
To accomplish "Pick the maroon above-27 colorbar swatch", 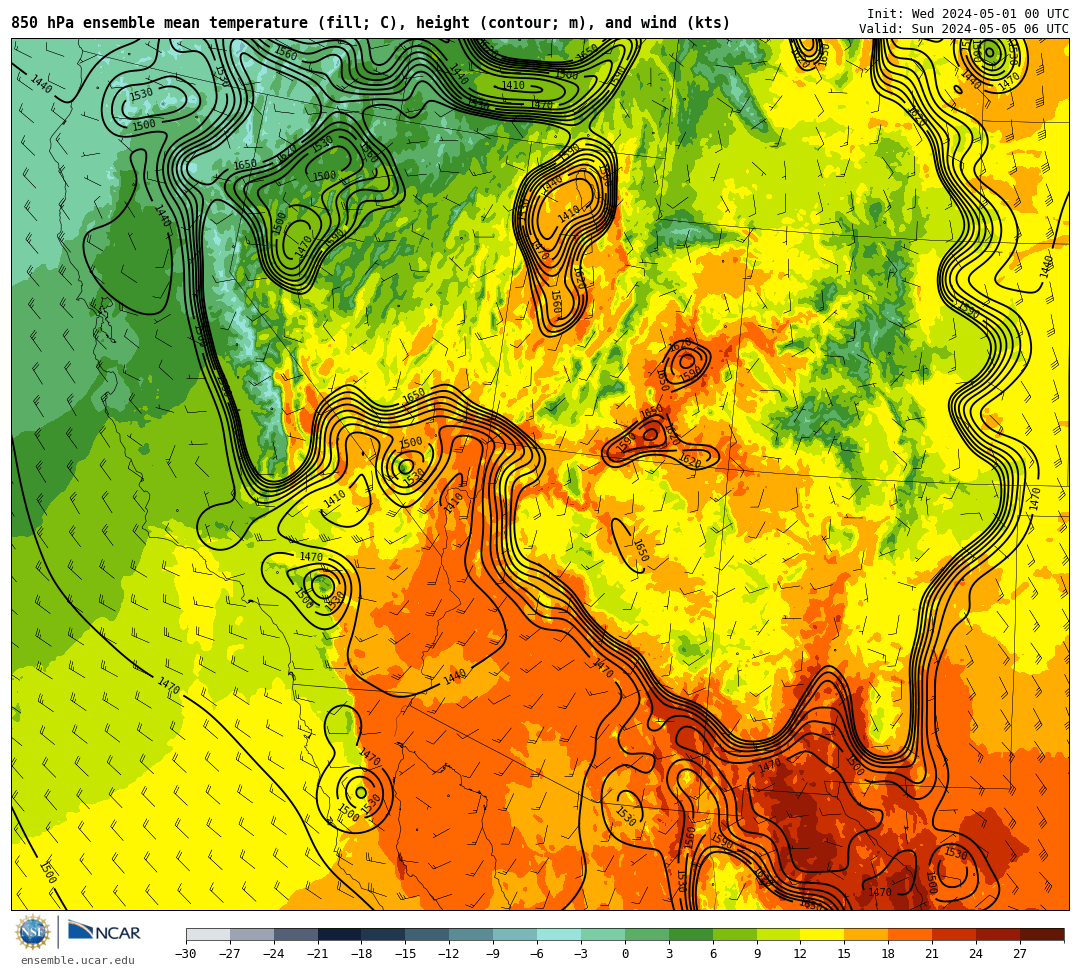I will tap(1042, 934).
